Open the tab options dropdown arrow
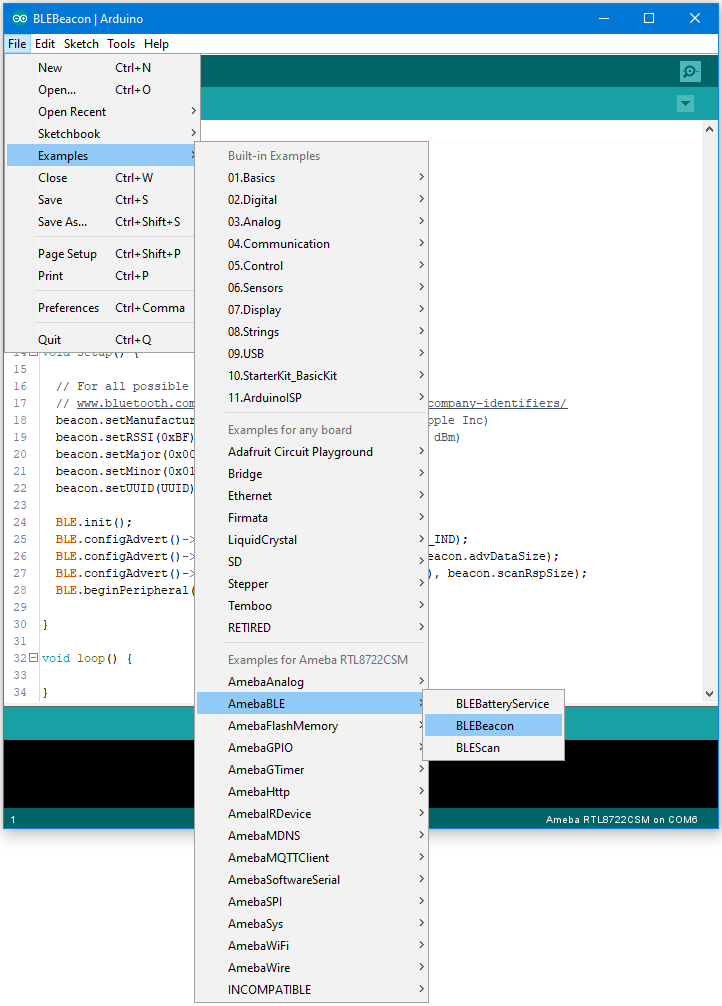The width and height of the screenshot is (722, 1006). click(685, 104)
